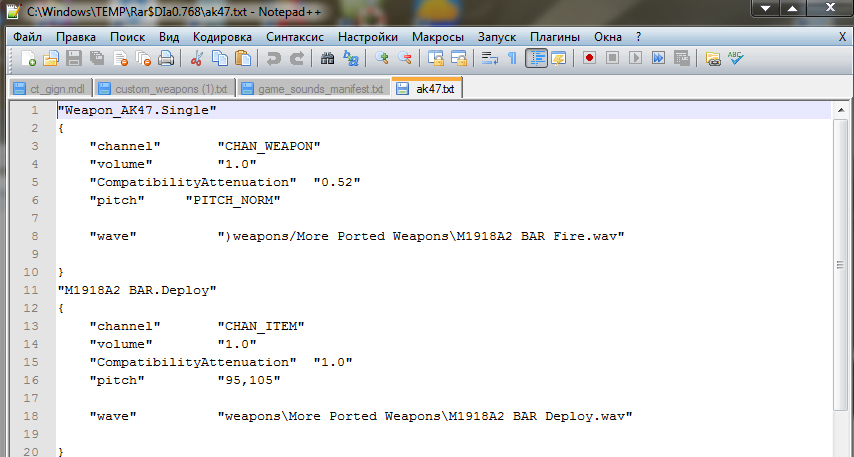
Task: Open the Окна menu
Action: coord(608,37)
